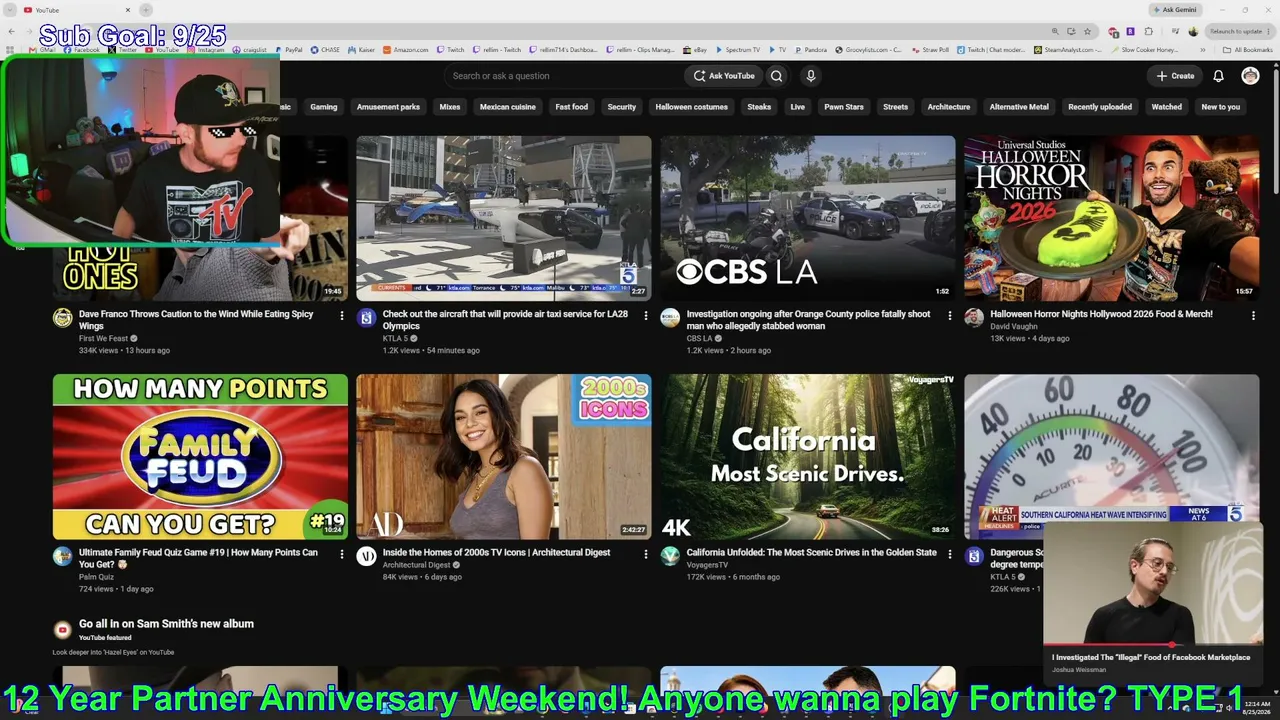Bookmark this page with the star icon
1280x720 pixels.
1088,31
